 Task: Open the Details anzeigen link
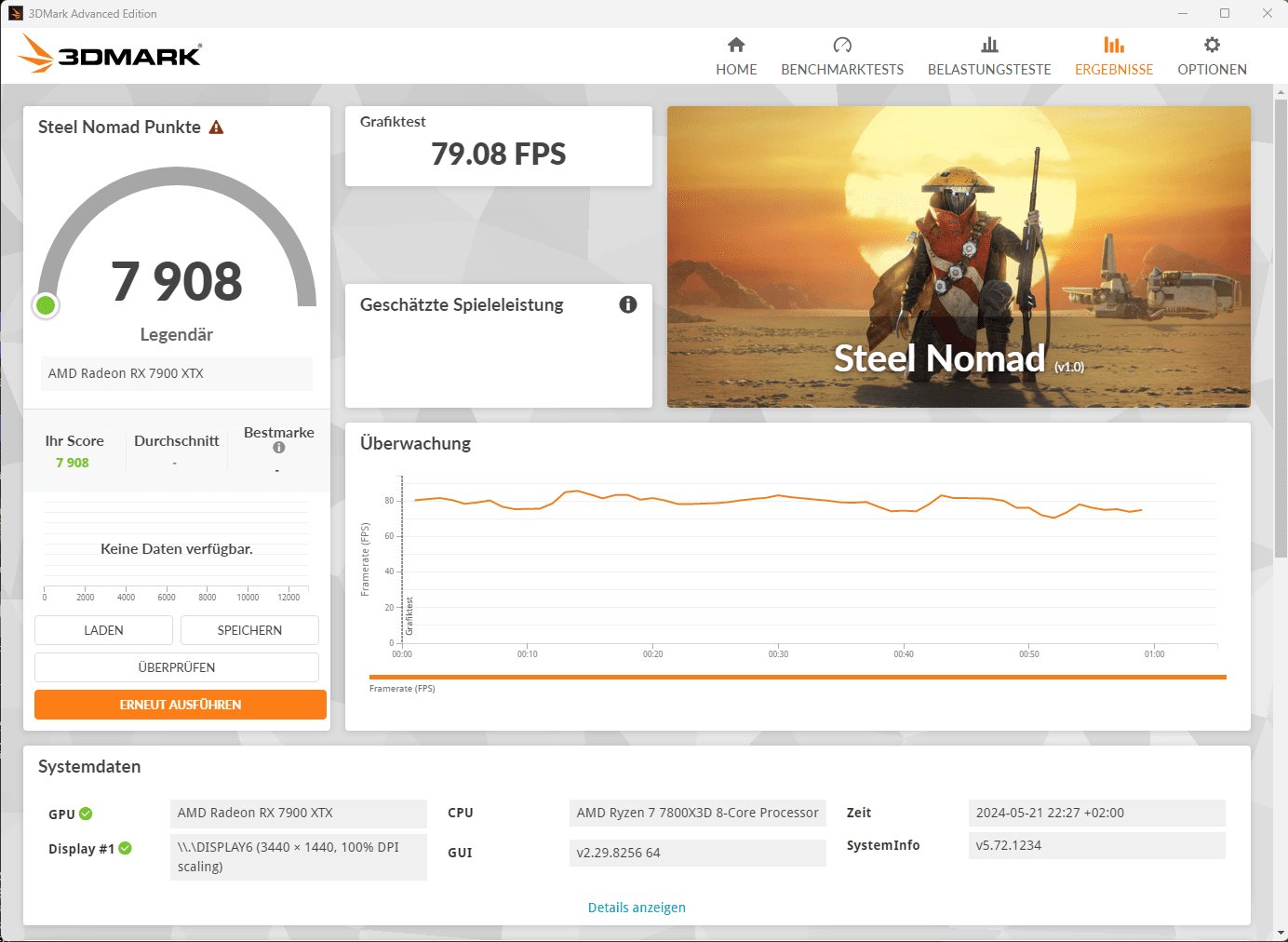point(637,908)
